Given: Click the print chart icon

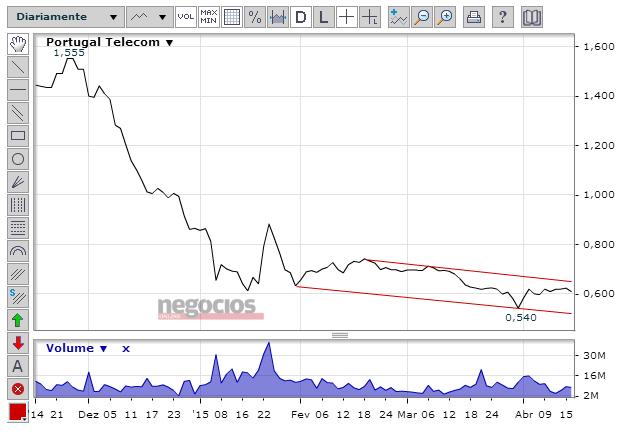Looking at the screenshot, I should 474,17.
